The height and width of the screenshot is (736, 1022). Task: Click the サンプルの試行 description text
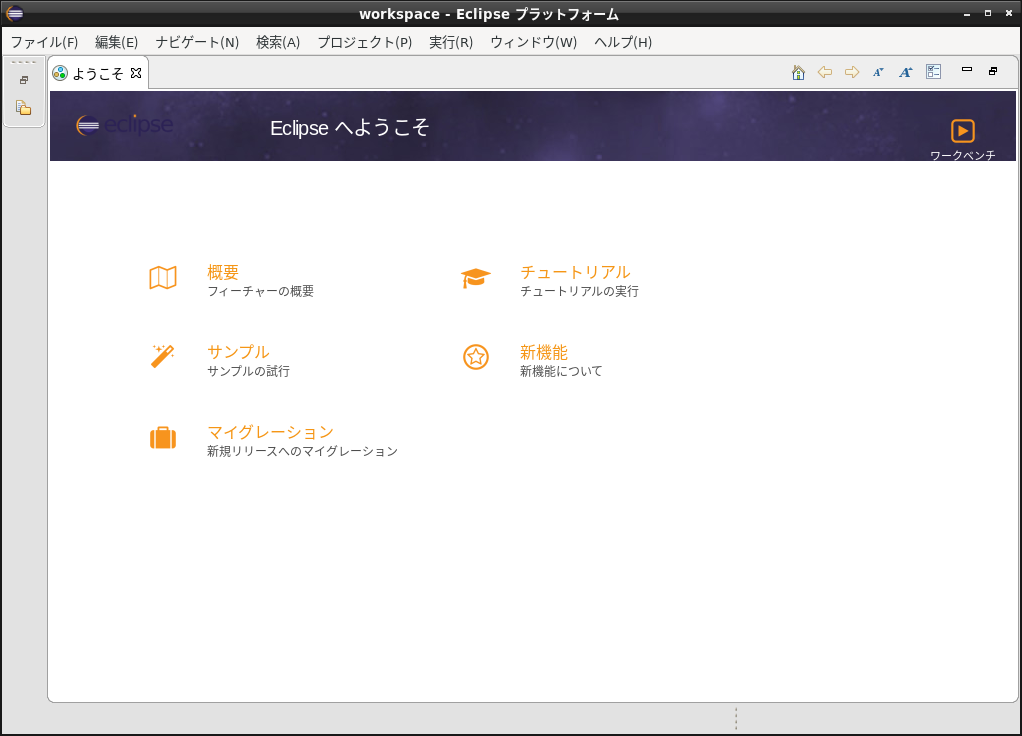click(x=248, y=371)
